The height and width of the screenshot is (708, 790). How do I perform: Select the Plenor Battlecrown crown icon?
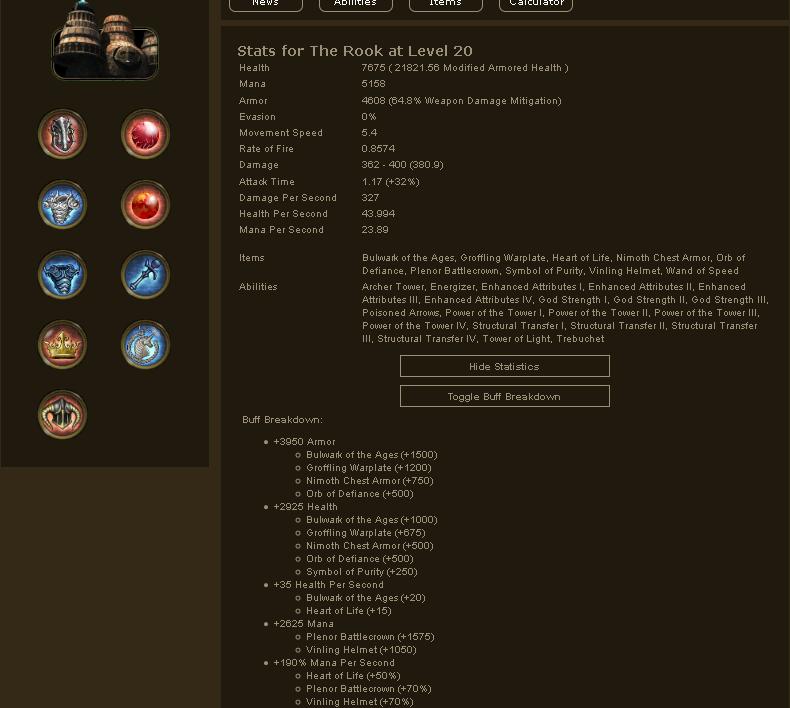[x=62, y=345]
